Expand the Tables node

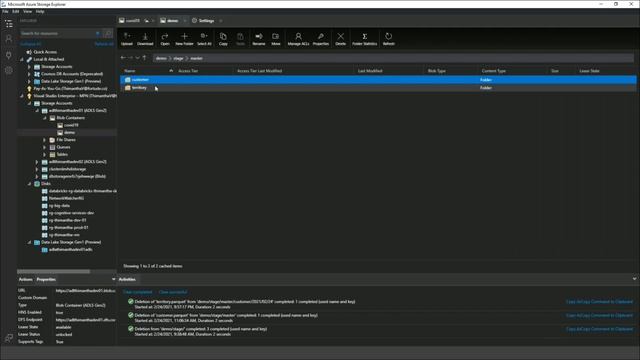click(x=45, y=155)
